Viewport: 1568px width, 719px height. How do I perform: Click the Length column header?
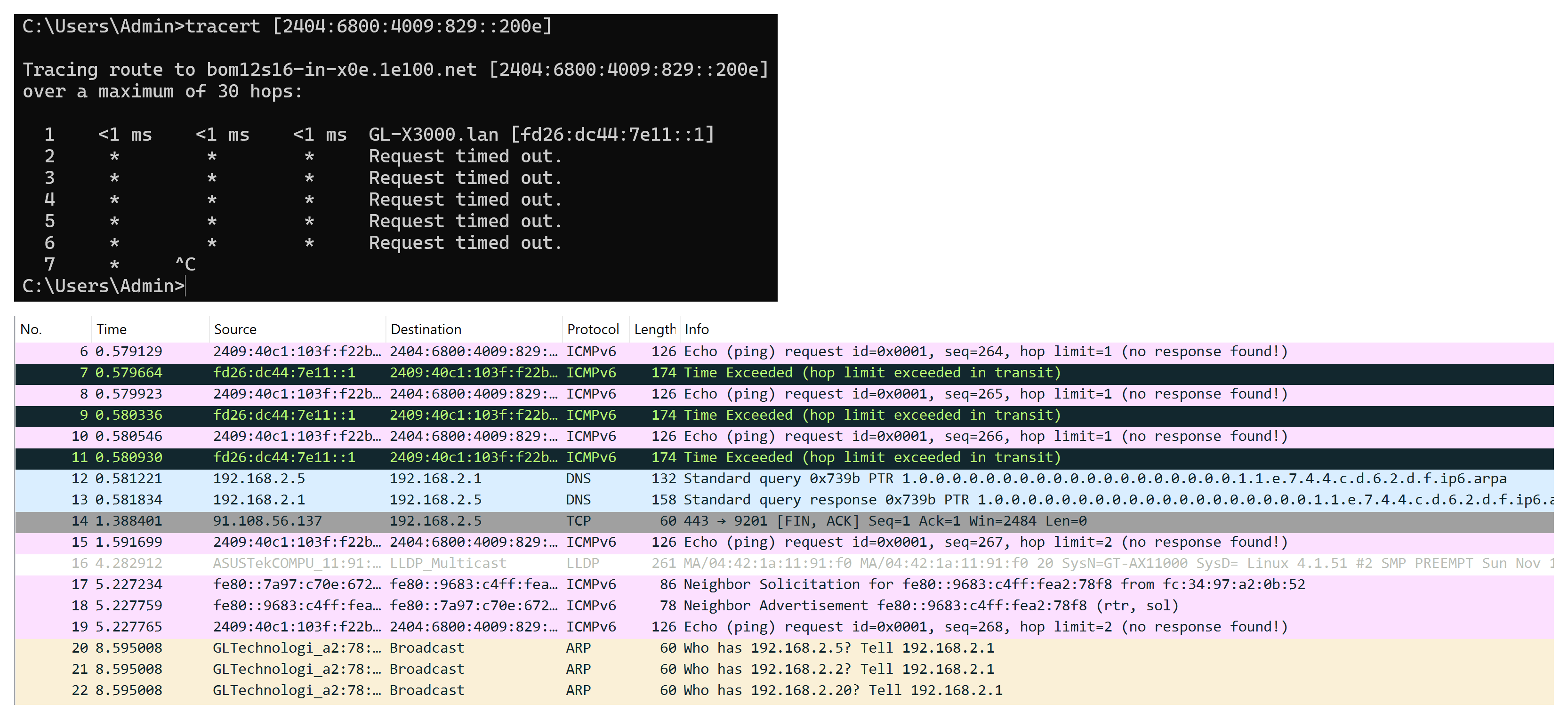pyautogui.click(x=654, y=329)
